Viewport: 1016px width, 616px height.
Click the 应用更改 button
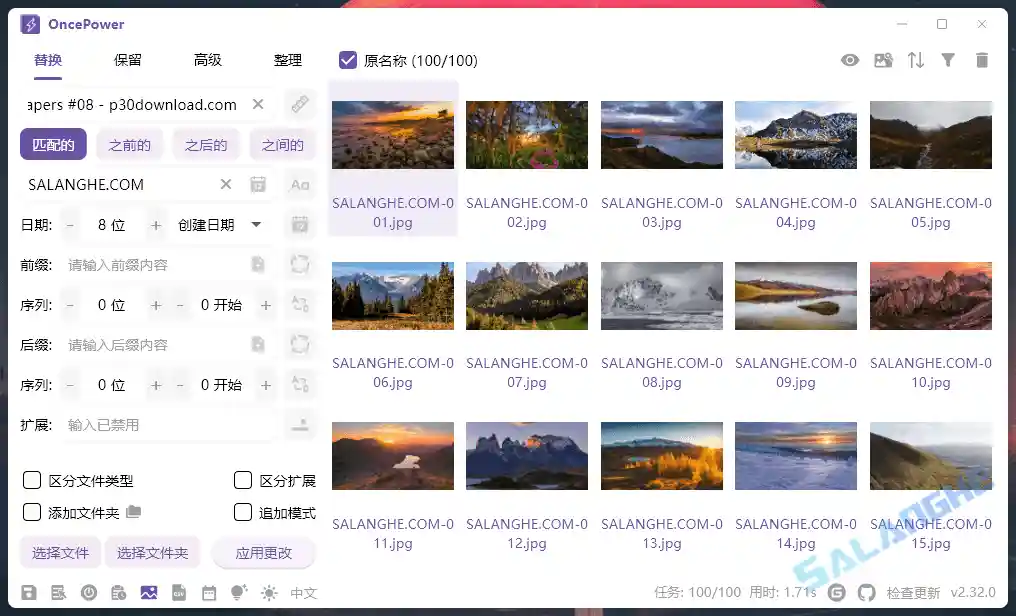tap(264, 552)
